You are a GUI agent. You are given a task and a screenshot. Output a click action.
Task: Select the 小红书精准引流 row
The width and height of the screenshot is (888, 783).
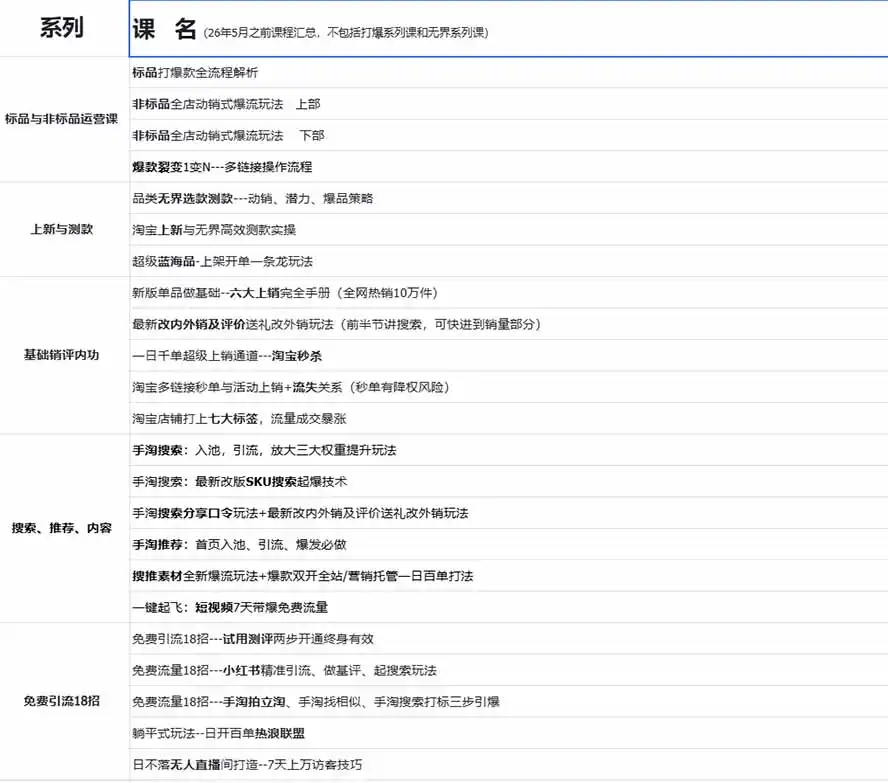coord(509,670)
